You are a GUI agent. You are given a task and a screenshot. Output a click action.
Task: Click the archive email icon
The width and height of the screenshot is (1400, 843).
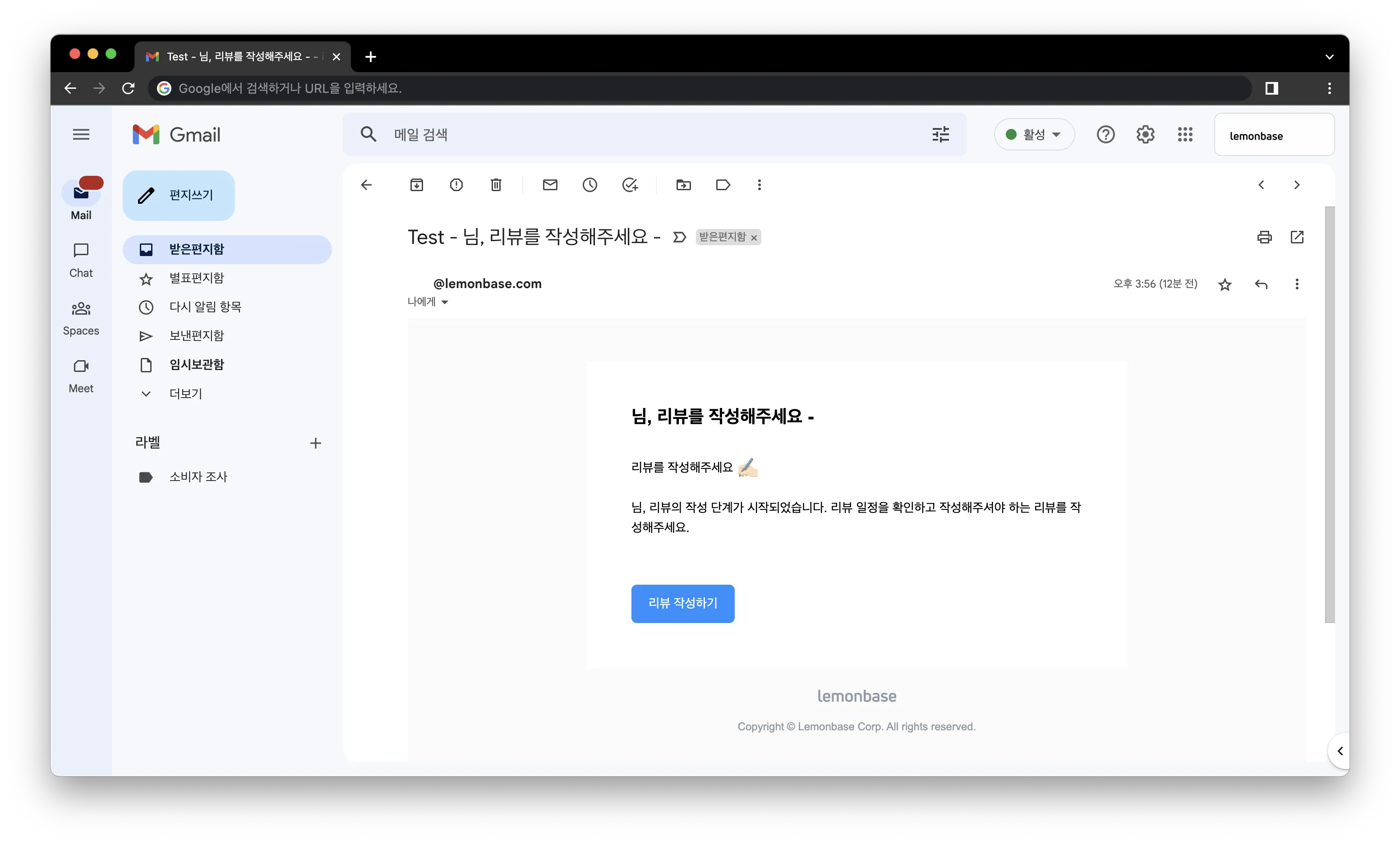click(416, 185)
